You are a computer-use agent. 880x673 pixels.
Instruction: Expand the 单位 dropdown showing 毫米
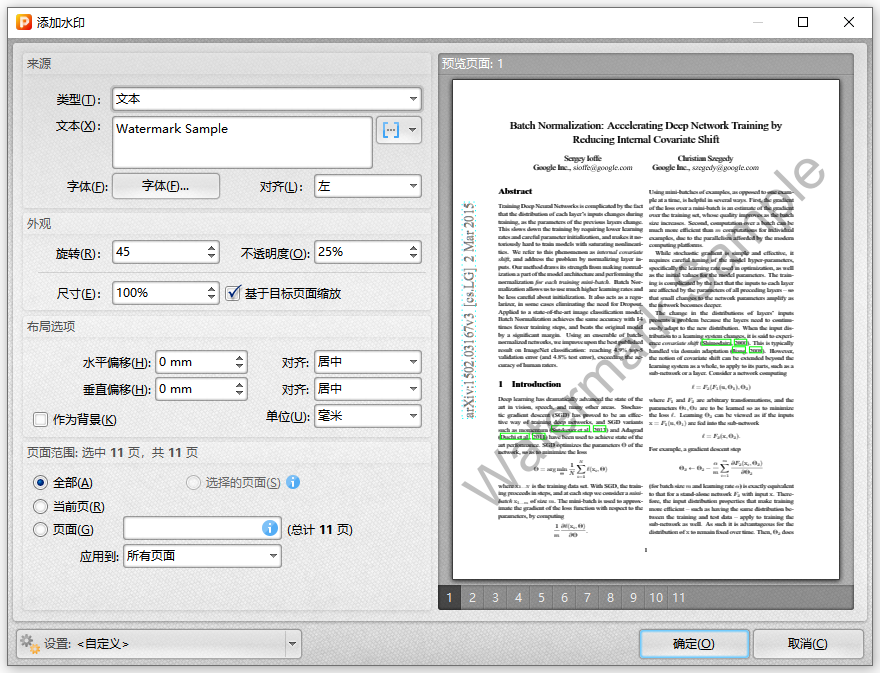point(367,416)
